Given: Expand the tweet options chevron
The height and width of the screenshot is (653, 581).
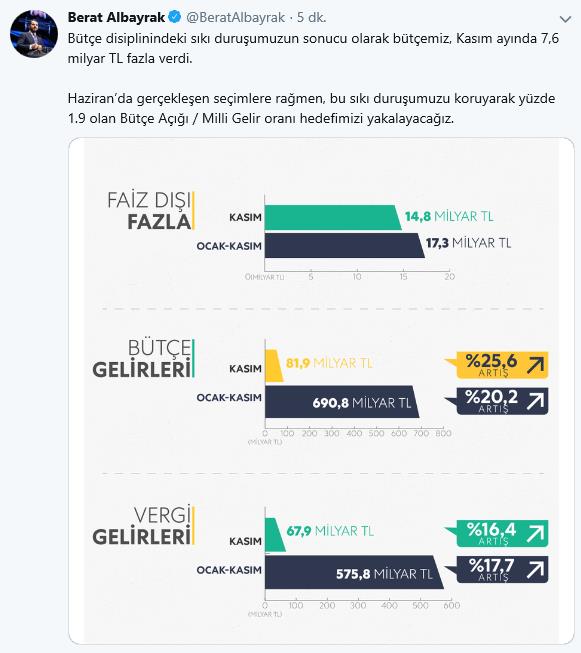Looking at the screenshot, I should click(x=565, y=19).
